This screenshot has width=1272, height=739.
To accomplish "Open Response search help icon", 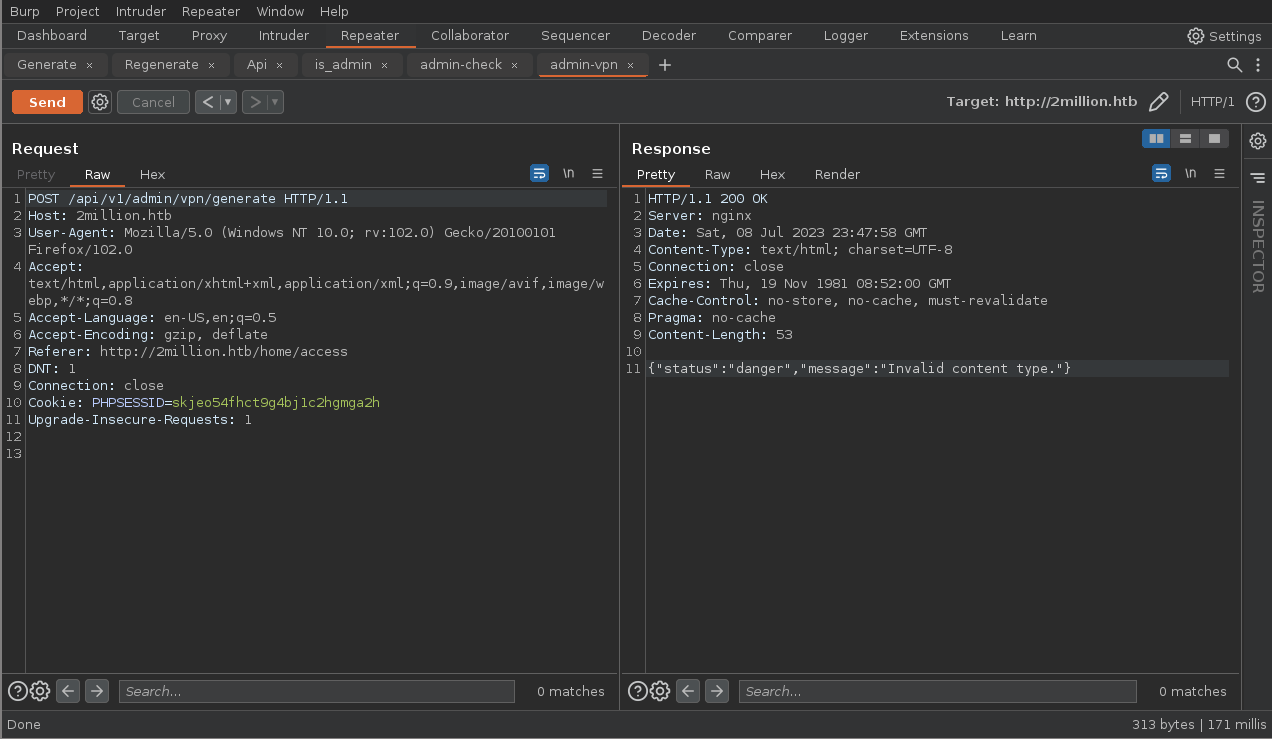I will point(638,691).
